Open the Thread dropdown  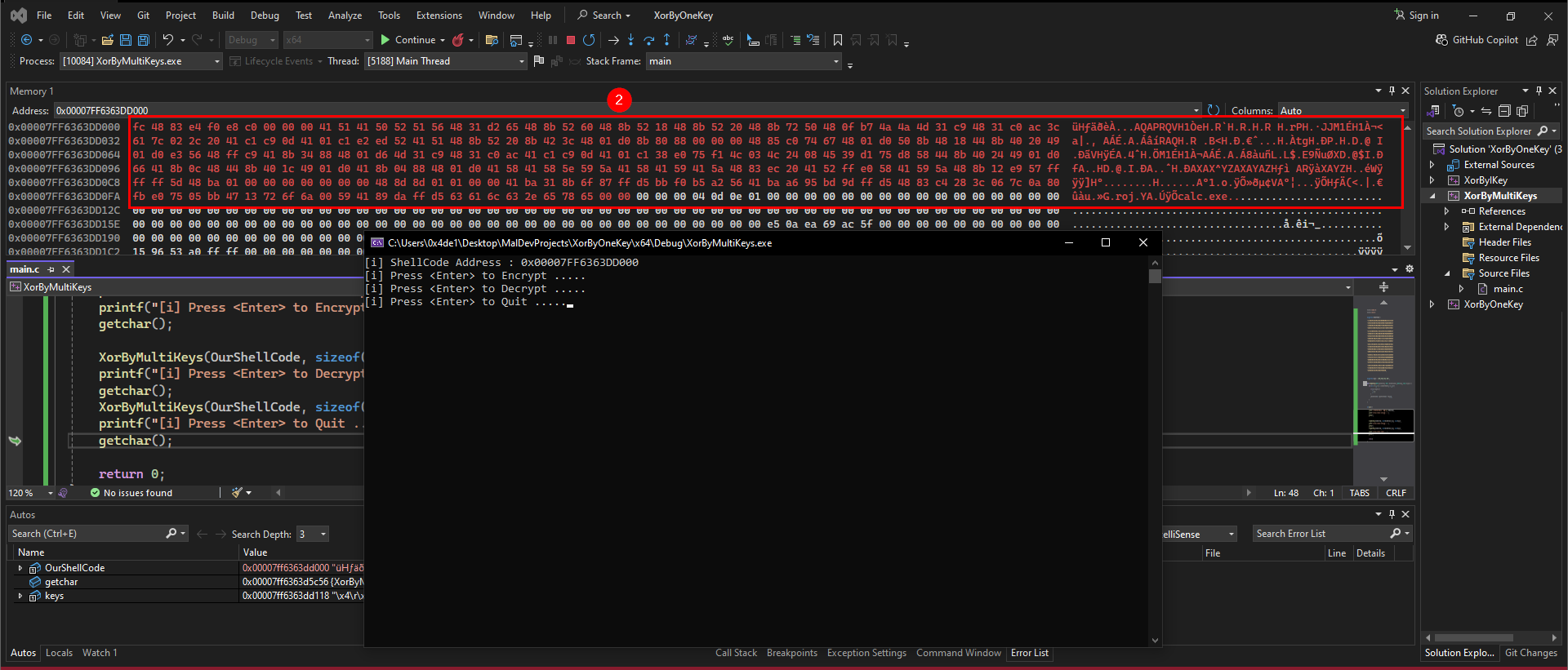(x=445, y=61)
